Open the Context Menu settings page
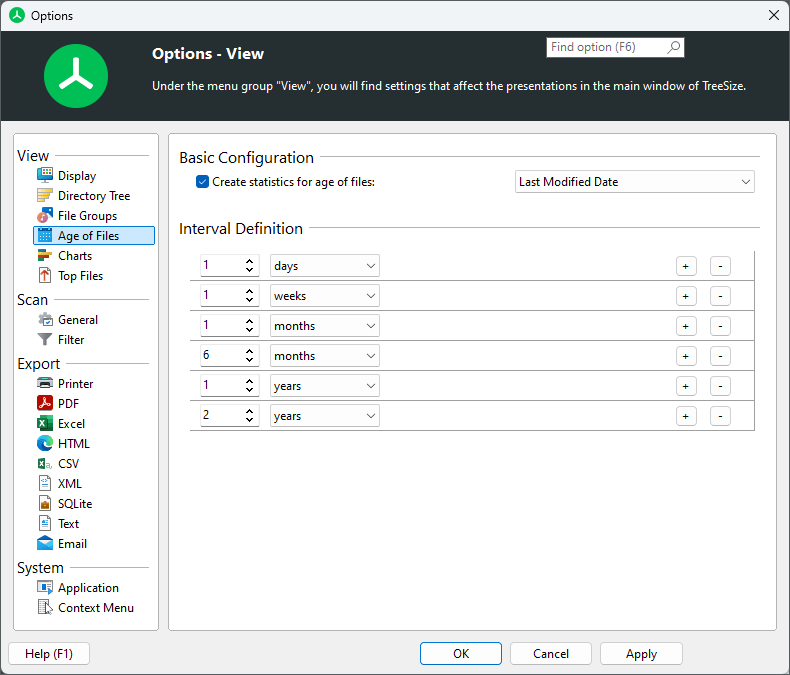Image resolution: width=790 pixels, height=675 pixels. pos(95,608)
